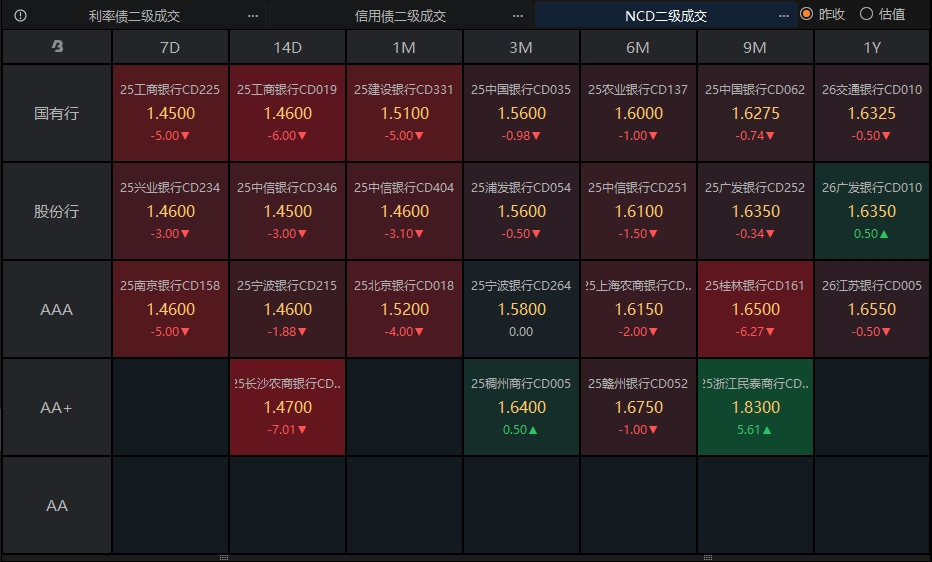Select the 国有行 row header
The width and height of the screenshot is (932, 562).
click(56, 113)
